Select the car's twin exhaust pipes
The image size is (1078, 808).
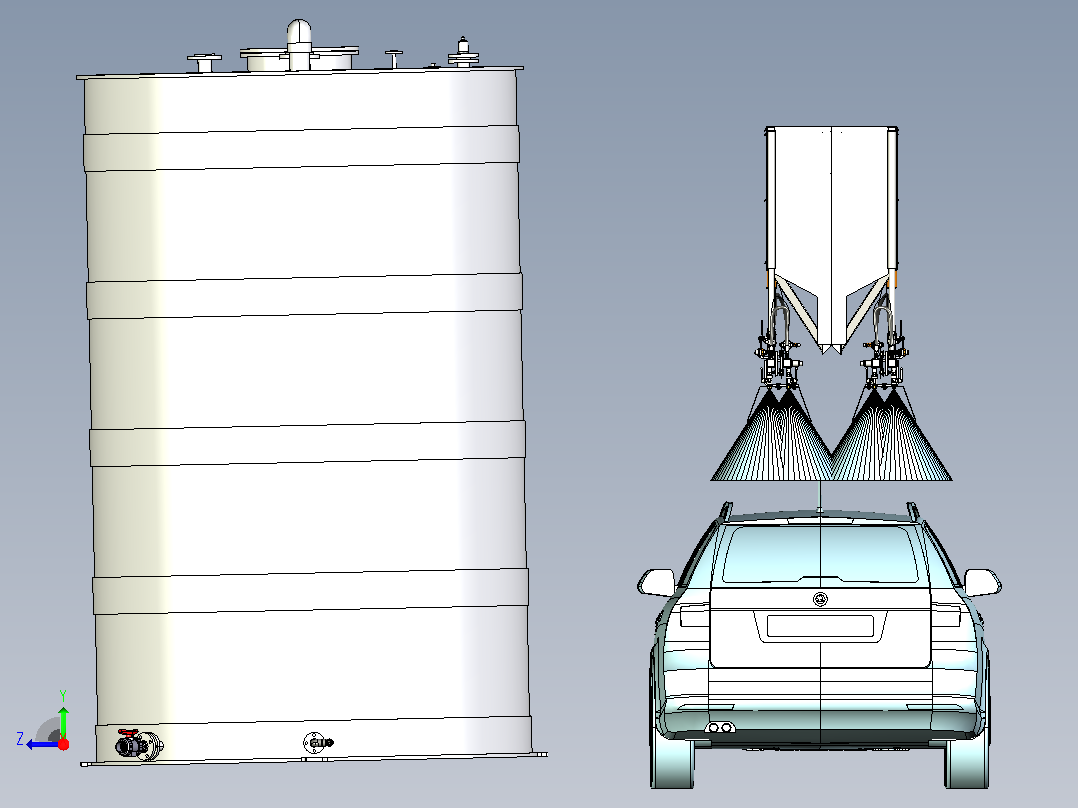coord(720,727)
